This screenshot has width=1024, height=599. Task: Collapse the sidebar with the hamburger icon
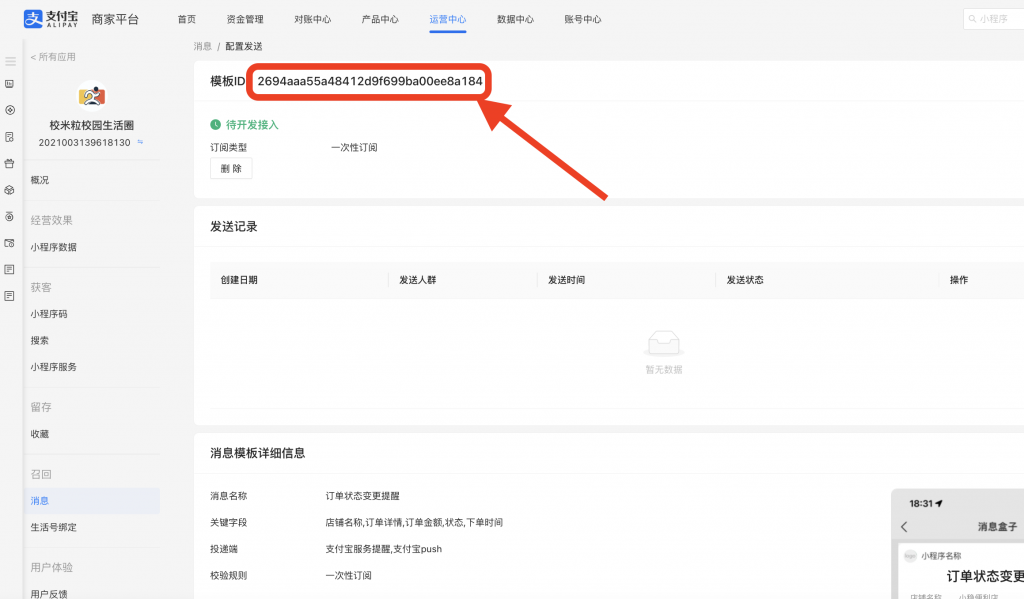pyautogui.click(x=11, y=59)
